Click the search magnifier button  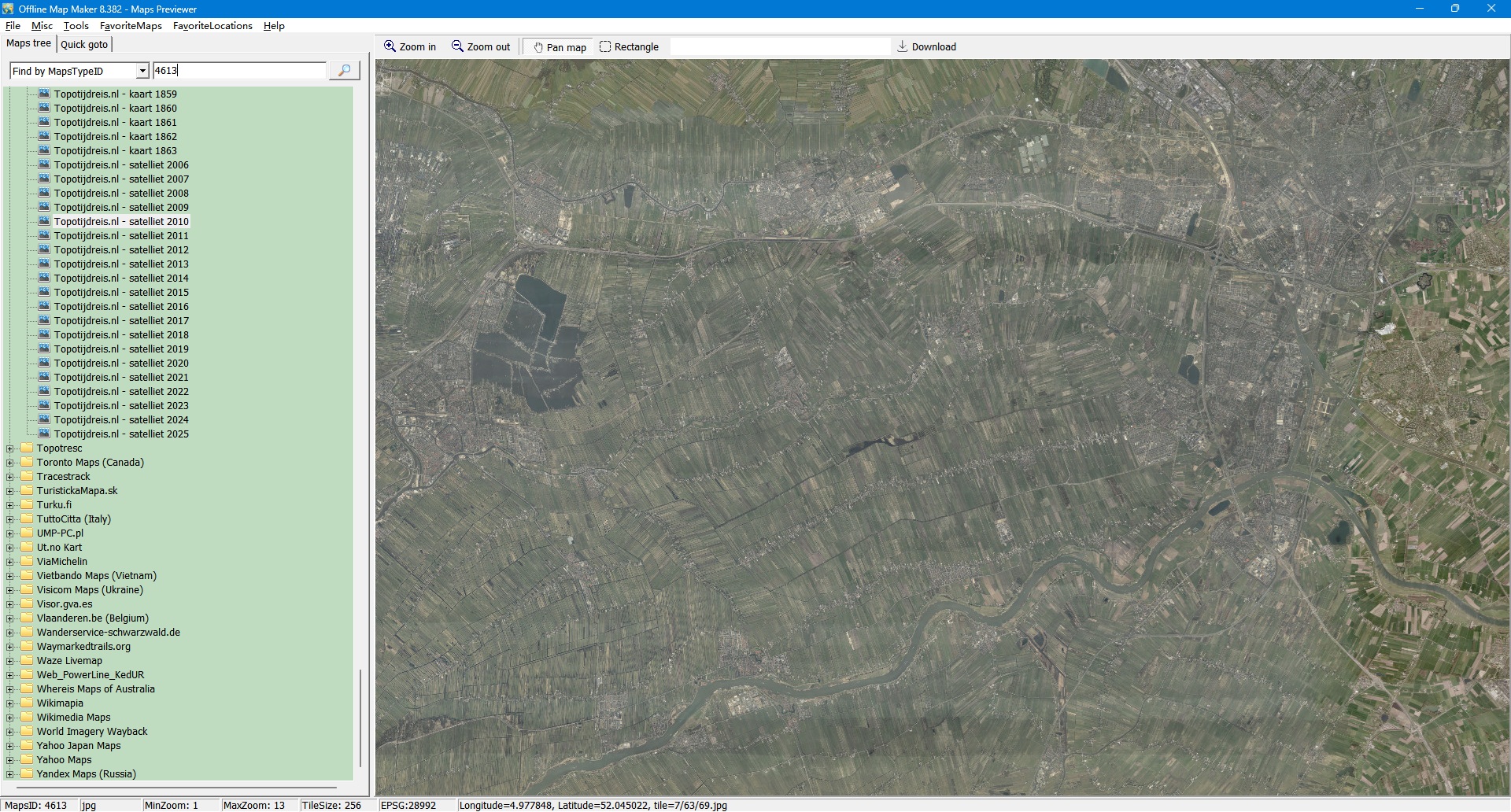point(344,71)
